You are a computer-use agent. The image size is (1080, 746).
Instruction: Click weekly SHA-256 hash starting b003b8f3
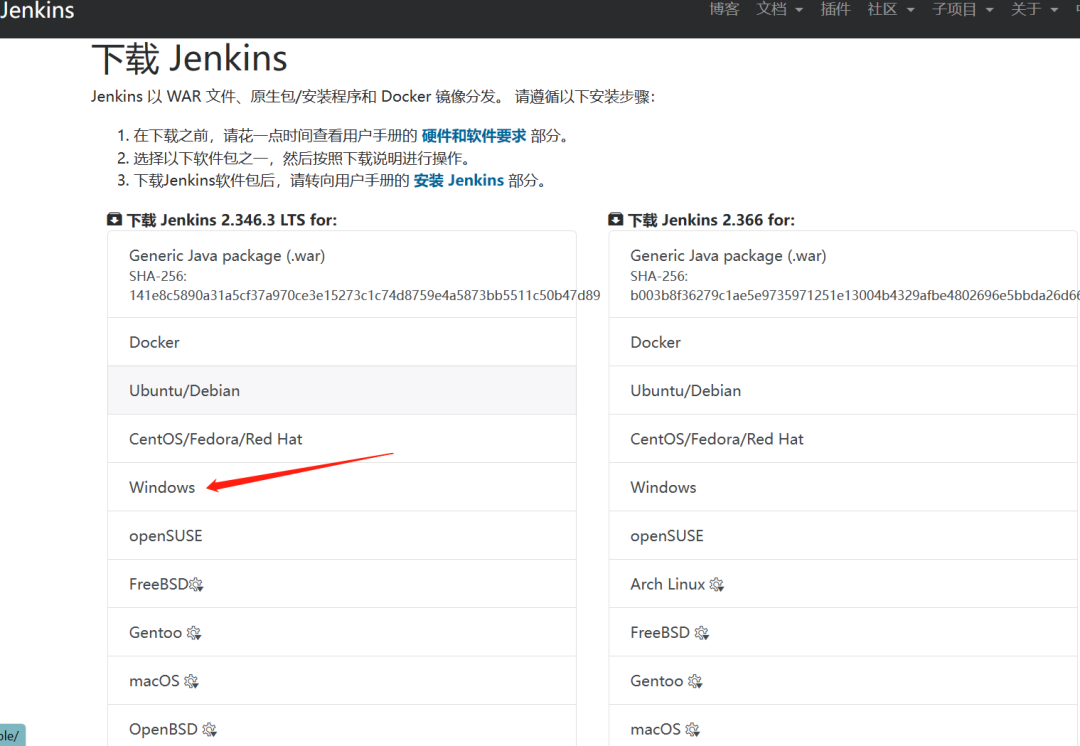coord(855,296)
